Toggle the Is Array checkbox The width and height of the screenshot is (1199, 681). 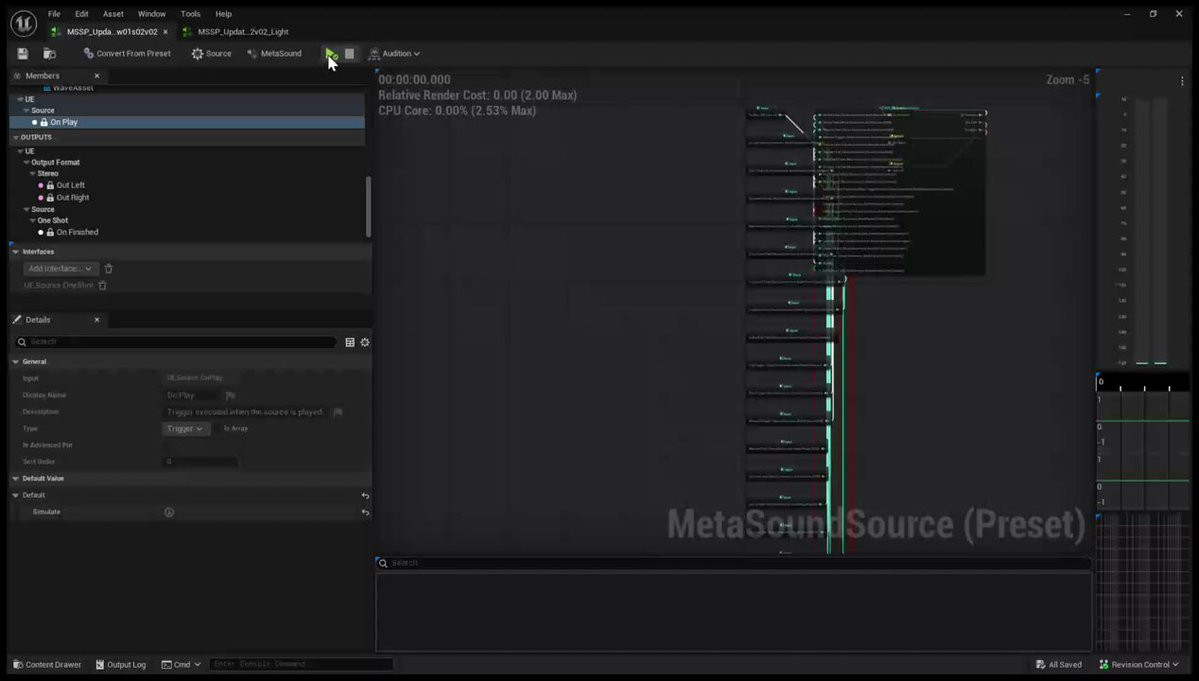(x=218, y=429)
